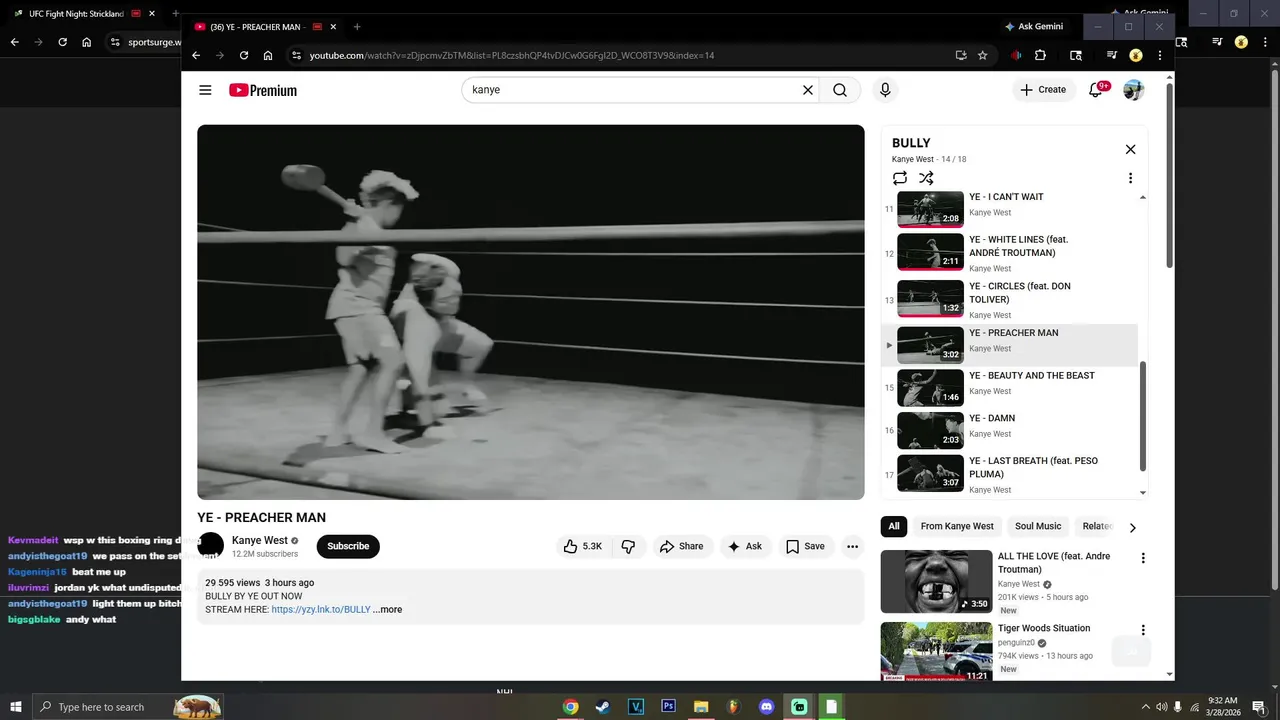
Task: Open browser home page in YouTube window
Action: 268,55
